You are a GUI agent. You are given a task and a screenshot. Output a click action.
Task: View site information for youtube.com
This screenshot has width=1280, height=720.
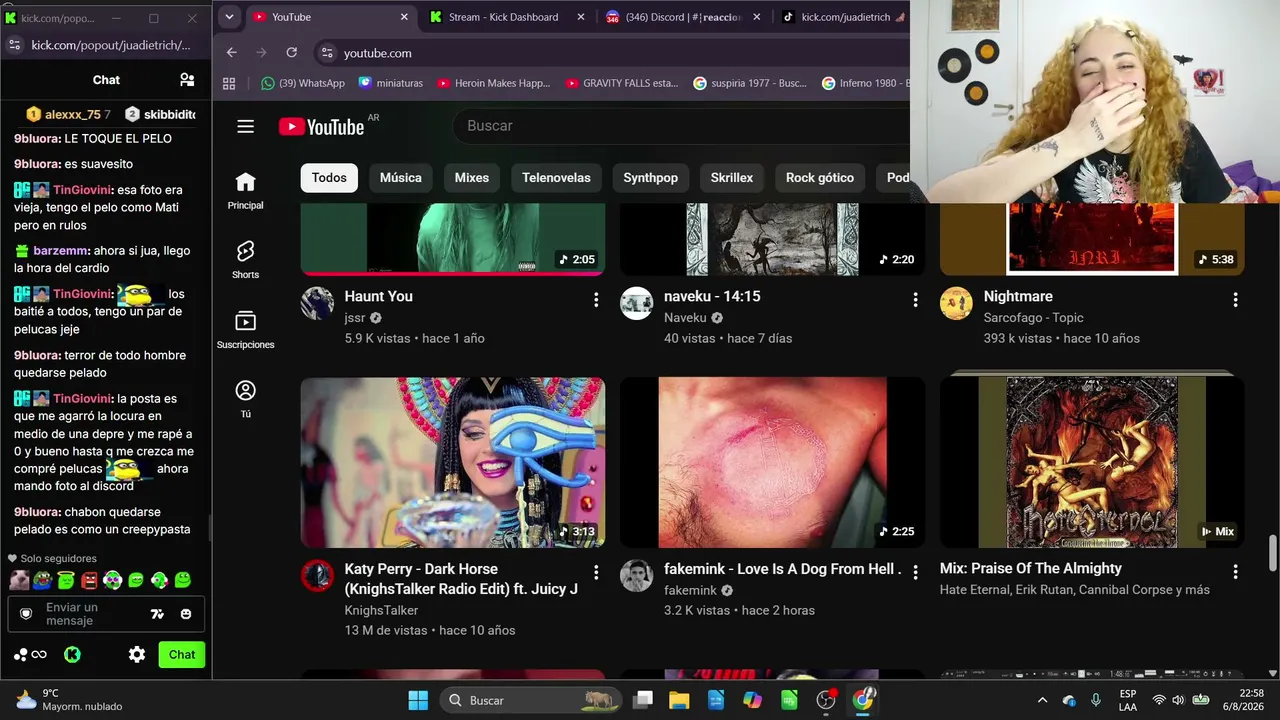pyautogui.click(x=326, y=53)
